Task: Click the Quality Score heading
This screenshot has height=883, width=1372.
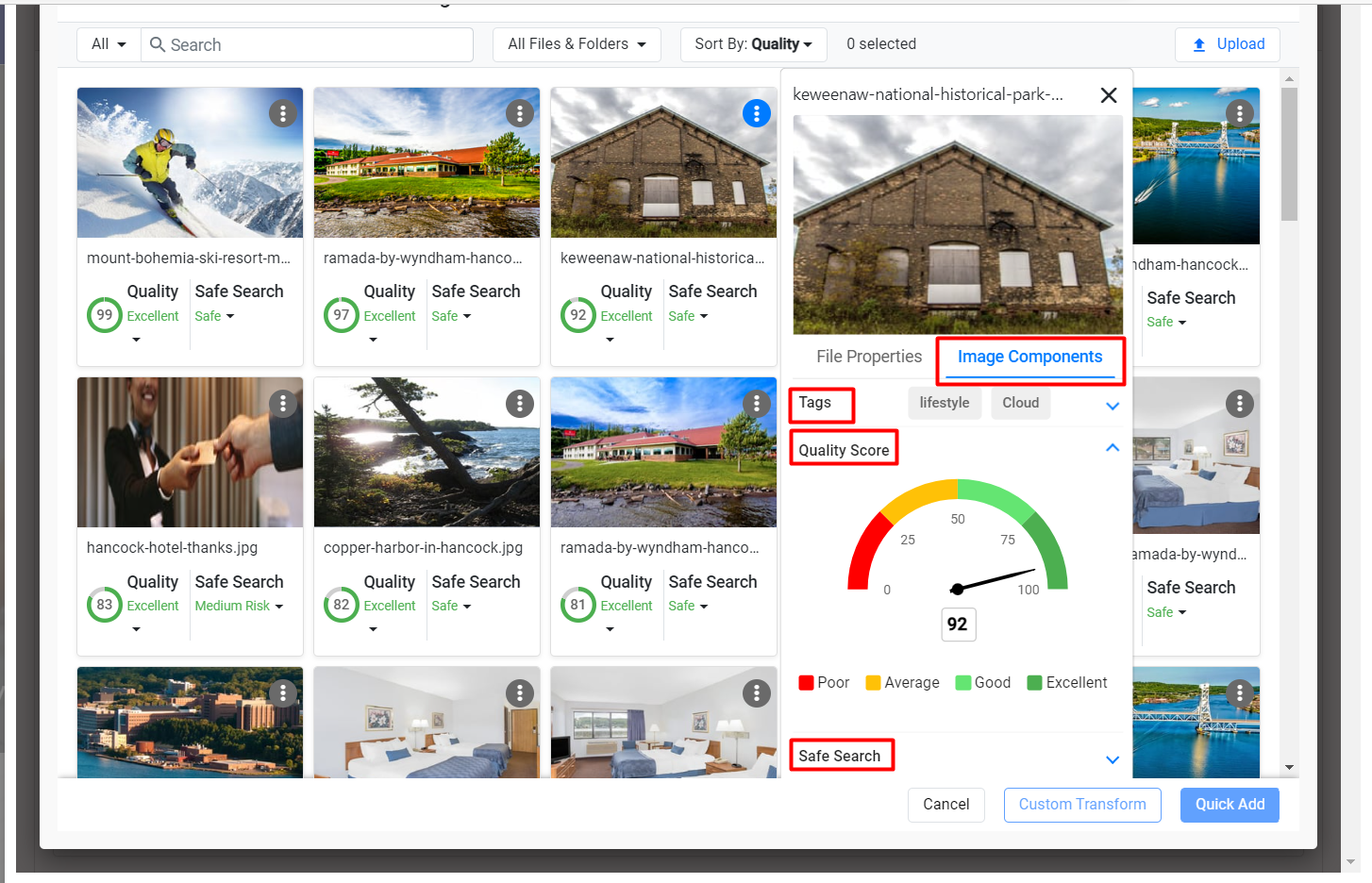Action: [844, 450]
